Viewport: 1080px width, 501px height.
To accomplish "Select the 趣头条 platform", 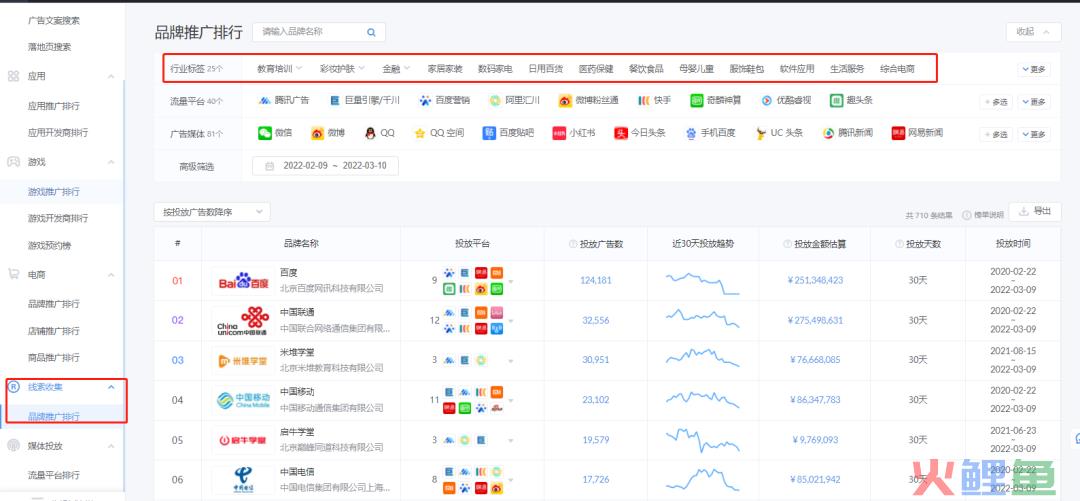I will (x=851, y=101).
